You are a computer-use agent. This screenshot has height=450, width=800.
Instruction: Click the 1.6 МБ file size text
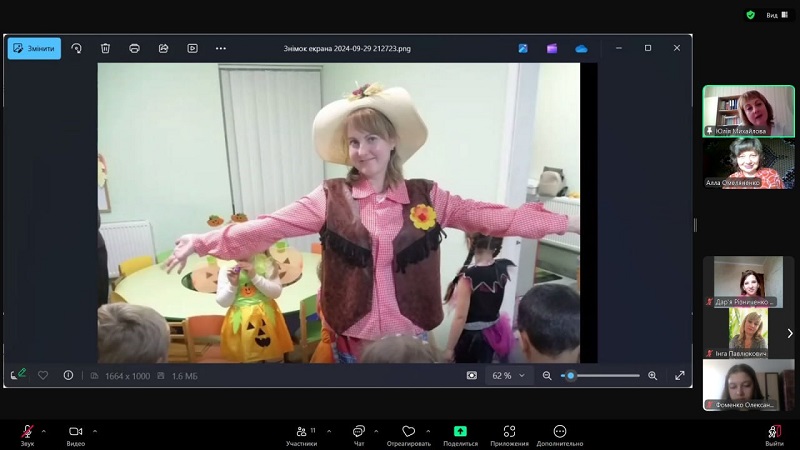(184, 376)
